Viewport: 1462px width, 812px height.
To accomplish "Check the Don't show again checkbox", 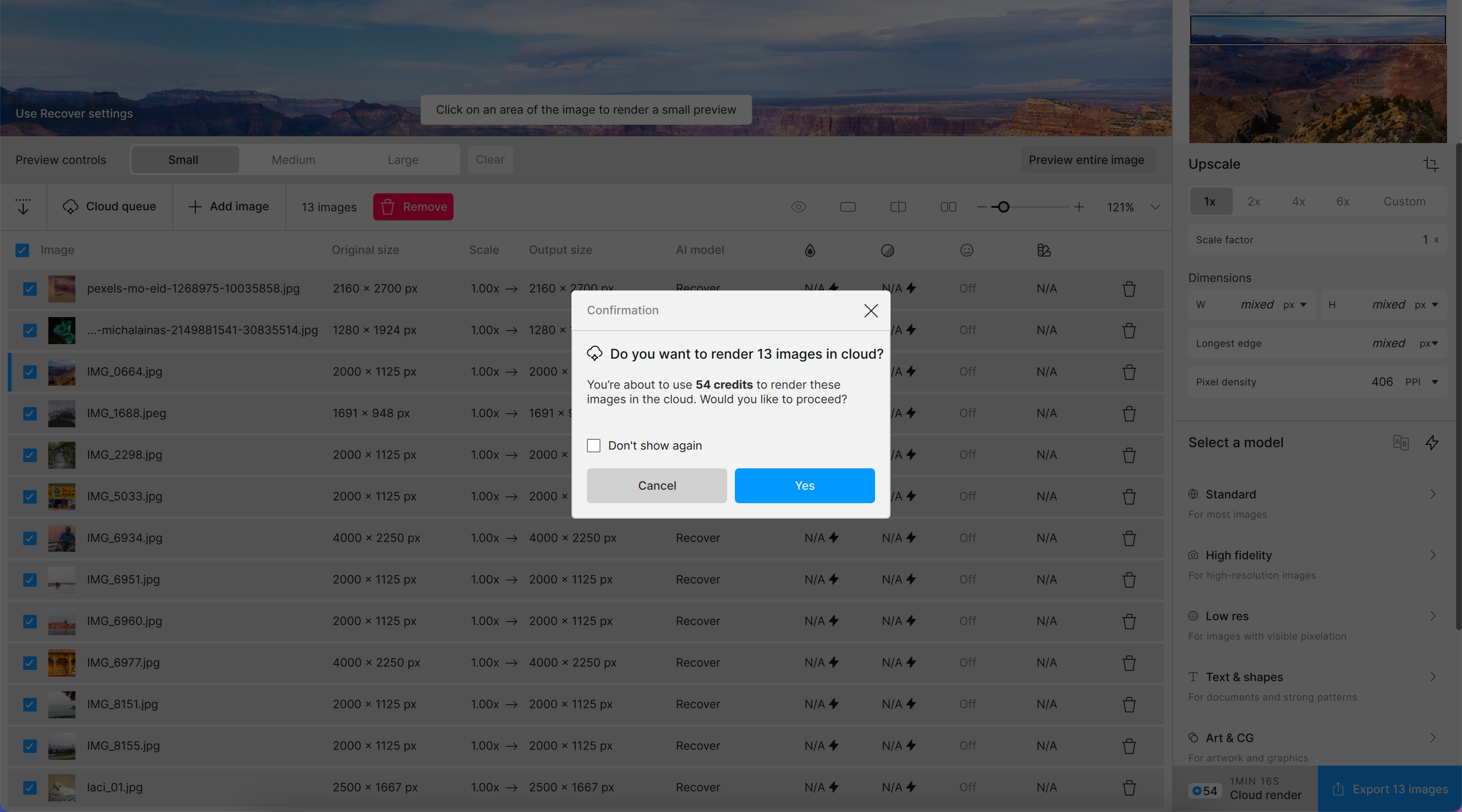I will 594,446.
